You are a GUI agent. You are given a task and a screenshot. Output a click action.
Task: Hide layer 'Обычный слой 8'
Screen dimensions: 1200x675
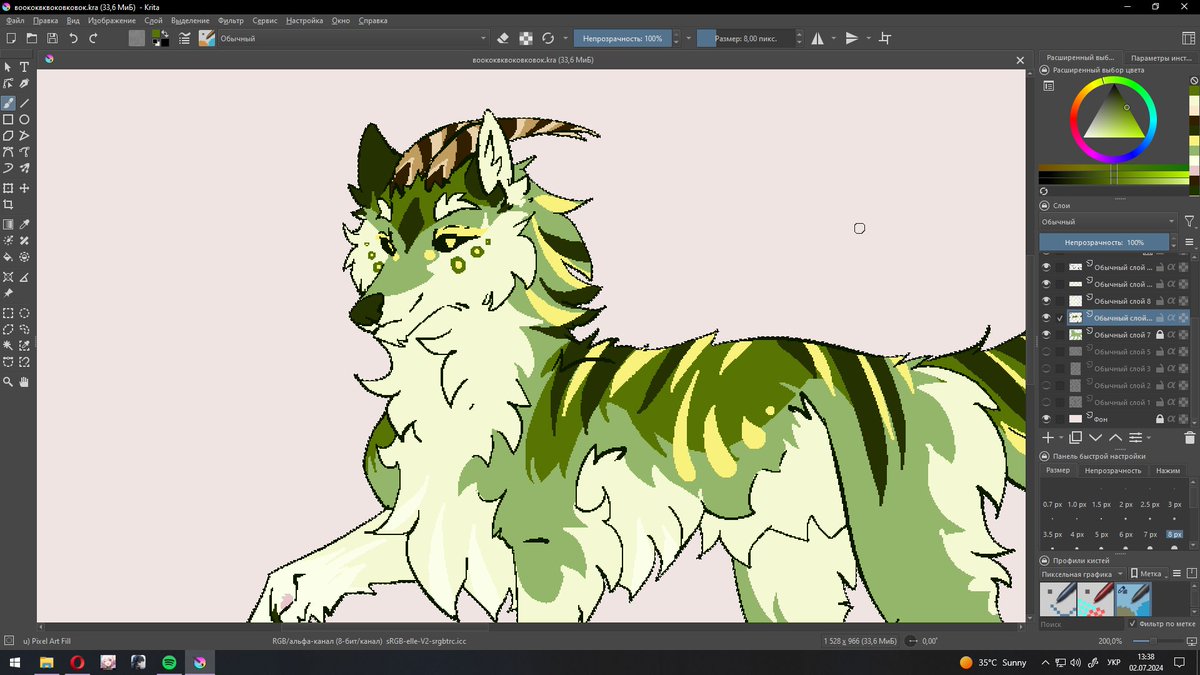1047,300
